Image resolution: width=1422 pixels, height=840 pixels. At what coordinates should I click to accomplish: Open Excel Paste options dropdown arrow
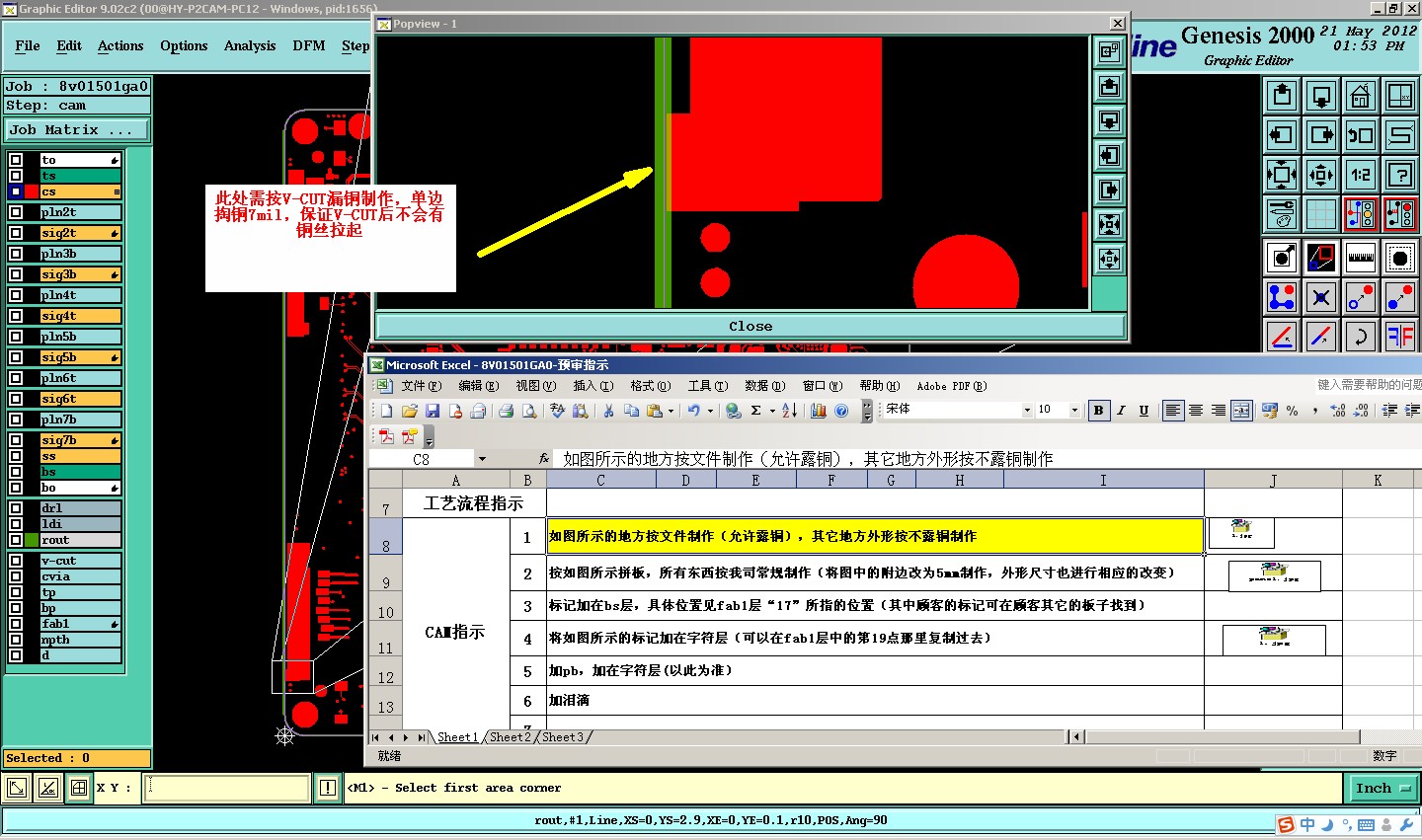(x=671, y=411)
